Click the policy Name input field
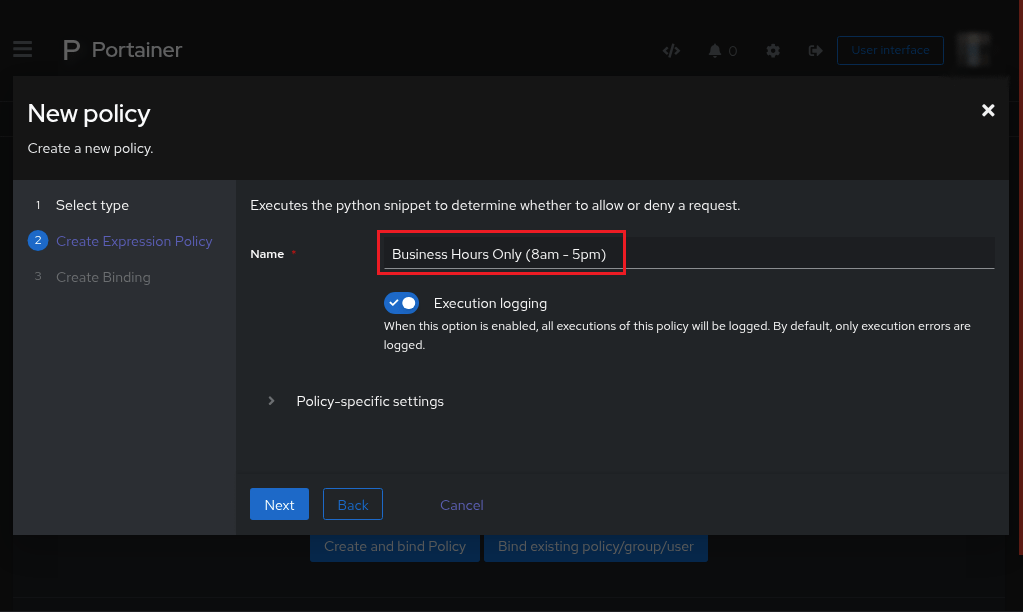 [x=685, y=254]
